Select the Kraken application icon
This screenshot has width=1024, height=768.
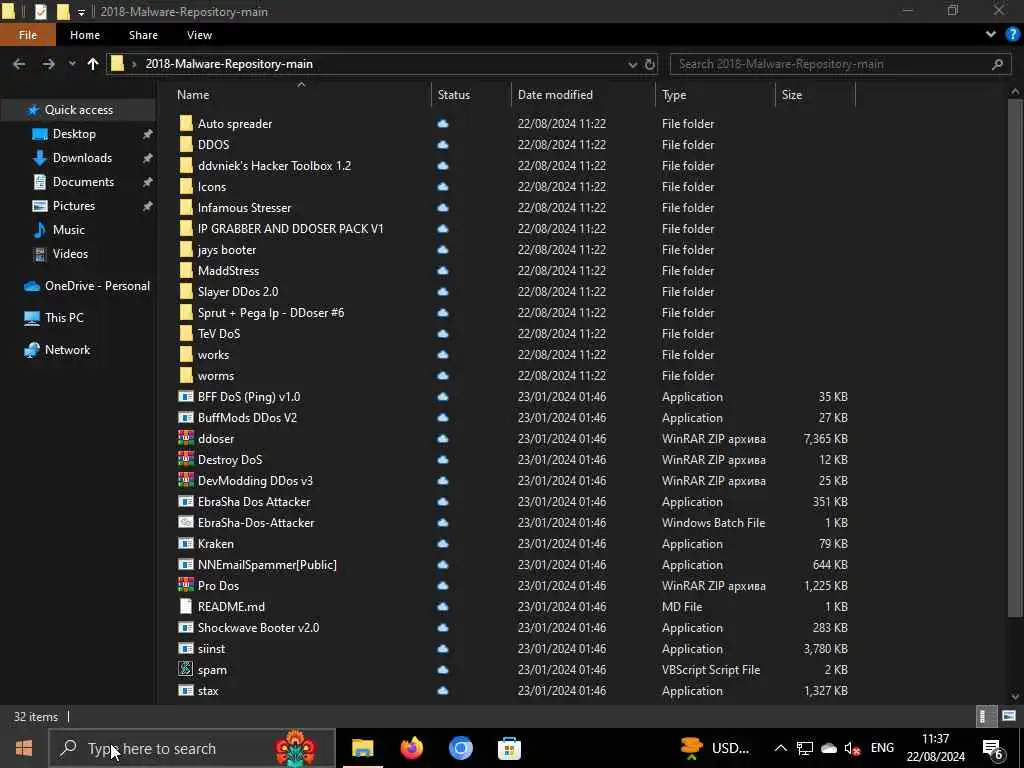186,543
